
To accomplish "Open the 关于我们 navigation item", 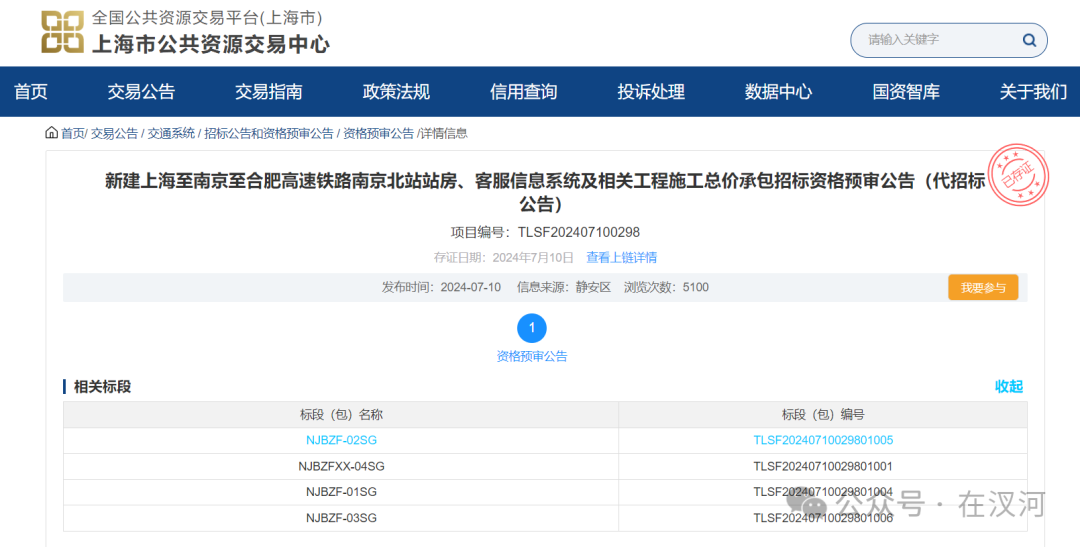I will (x=1033, y=92).
